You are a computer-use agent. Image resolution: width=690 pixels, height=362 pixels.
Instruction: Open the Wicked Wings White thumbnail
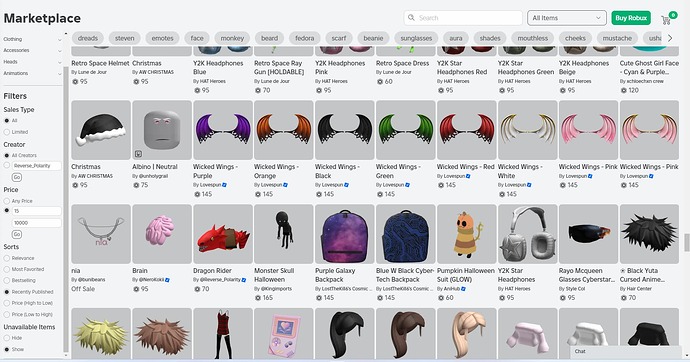528,130
